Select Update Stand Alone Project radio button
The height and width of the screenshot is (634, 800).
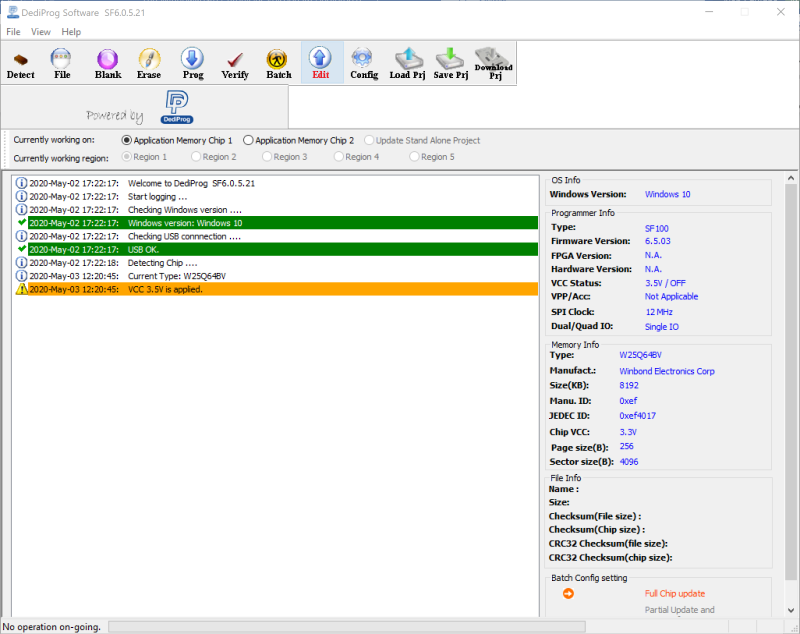[x=369, y=140]
